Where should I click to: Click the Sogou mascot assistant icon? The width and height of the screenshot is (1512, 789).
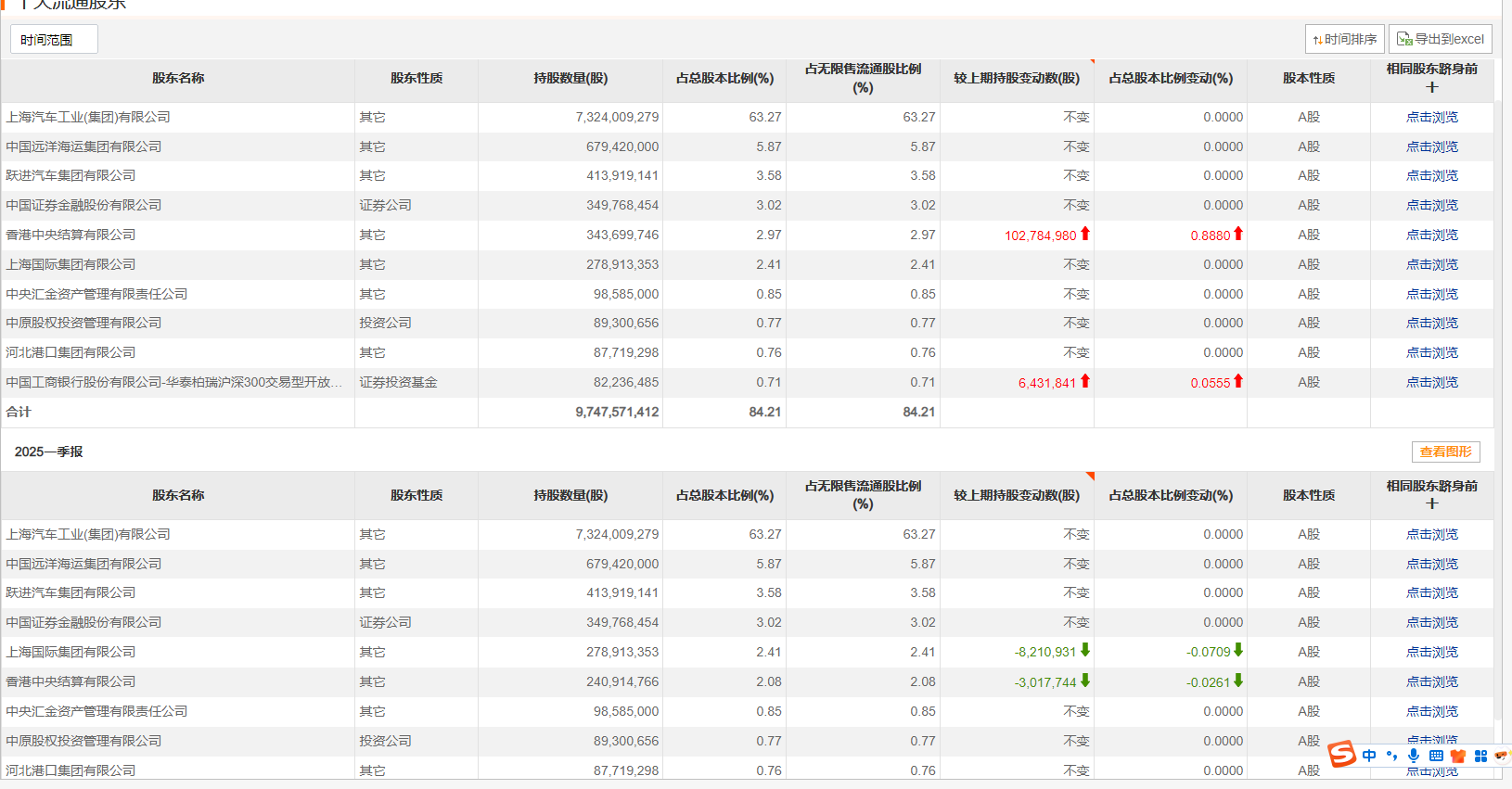(1502, 756)
